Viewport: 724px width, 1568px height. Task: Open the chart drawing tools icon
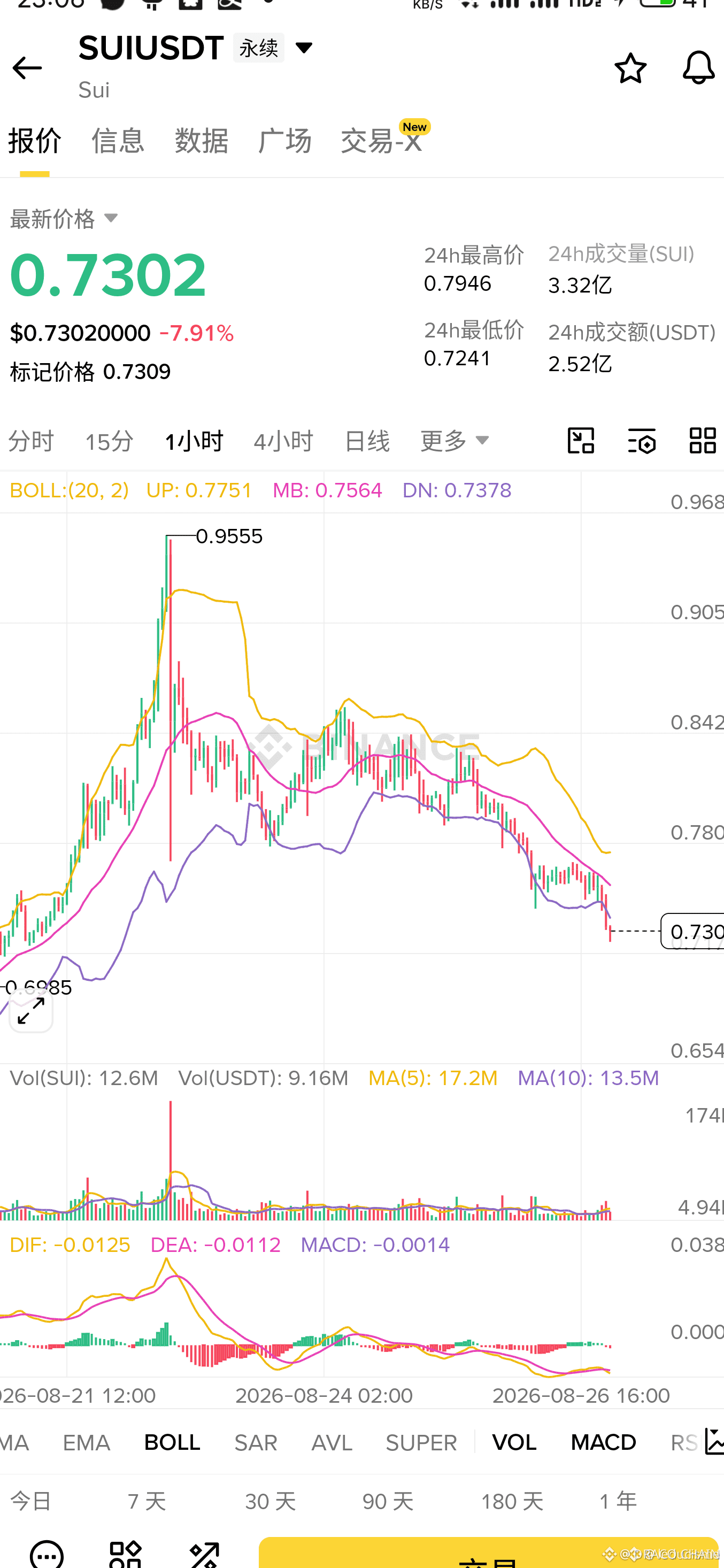[580, 440]
